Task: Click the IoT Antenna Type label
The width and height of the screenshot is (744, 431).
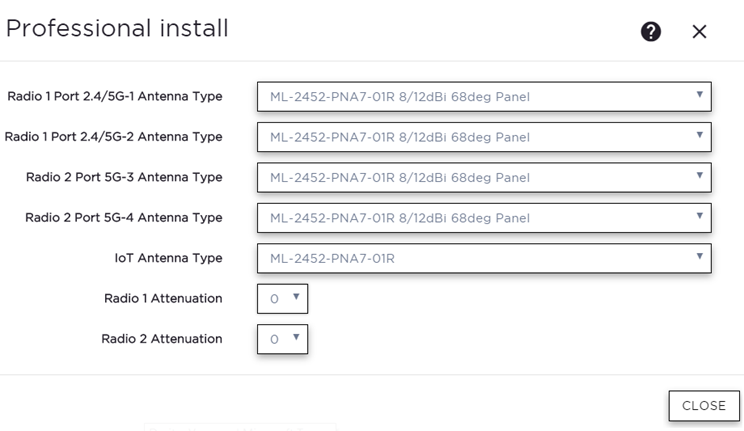Action: [x=168, y=258]
